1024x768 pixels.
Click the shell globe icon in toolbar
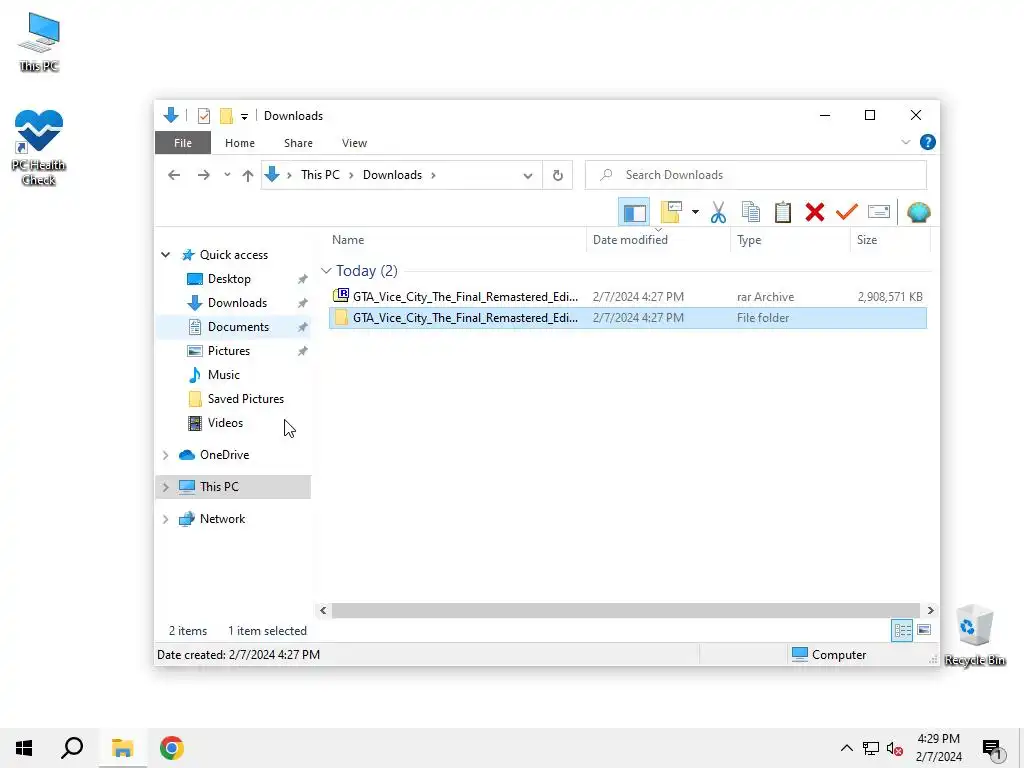tap(918, 212)
